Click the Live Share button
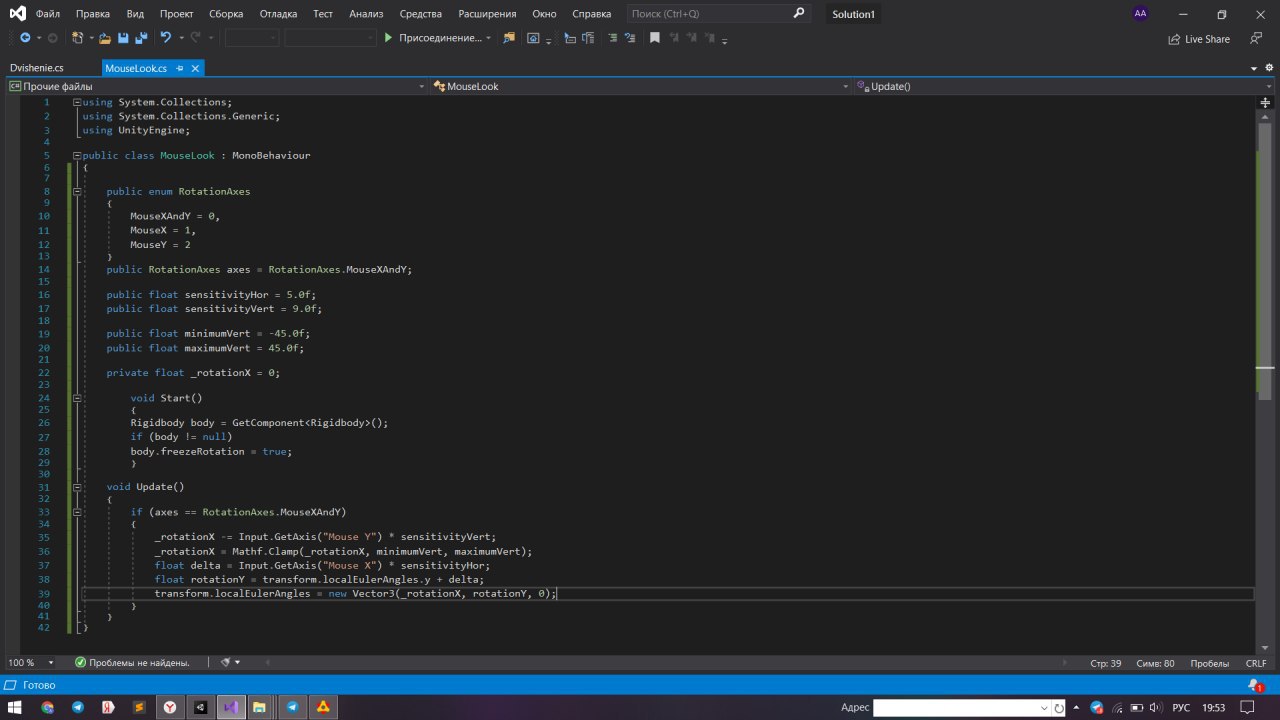The width and height of the screenshot is (1280, 720). click(x=1199, y=39)
